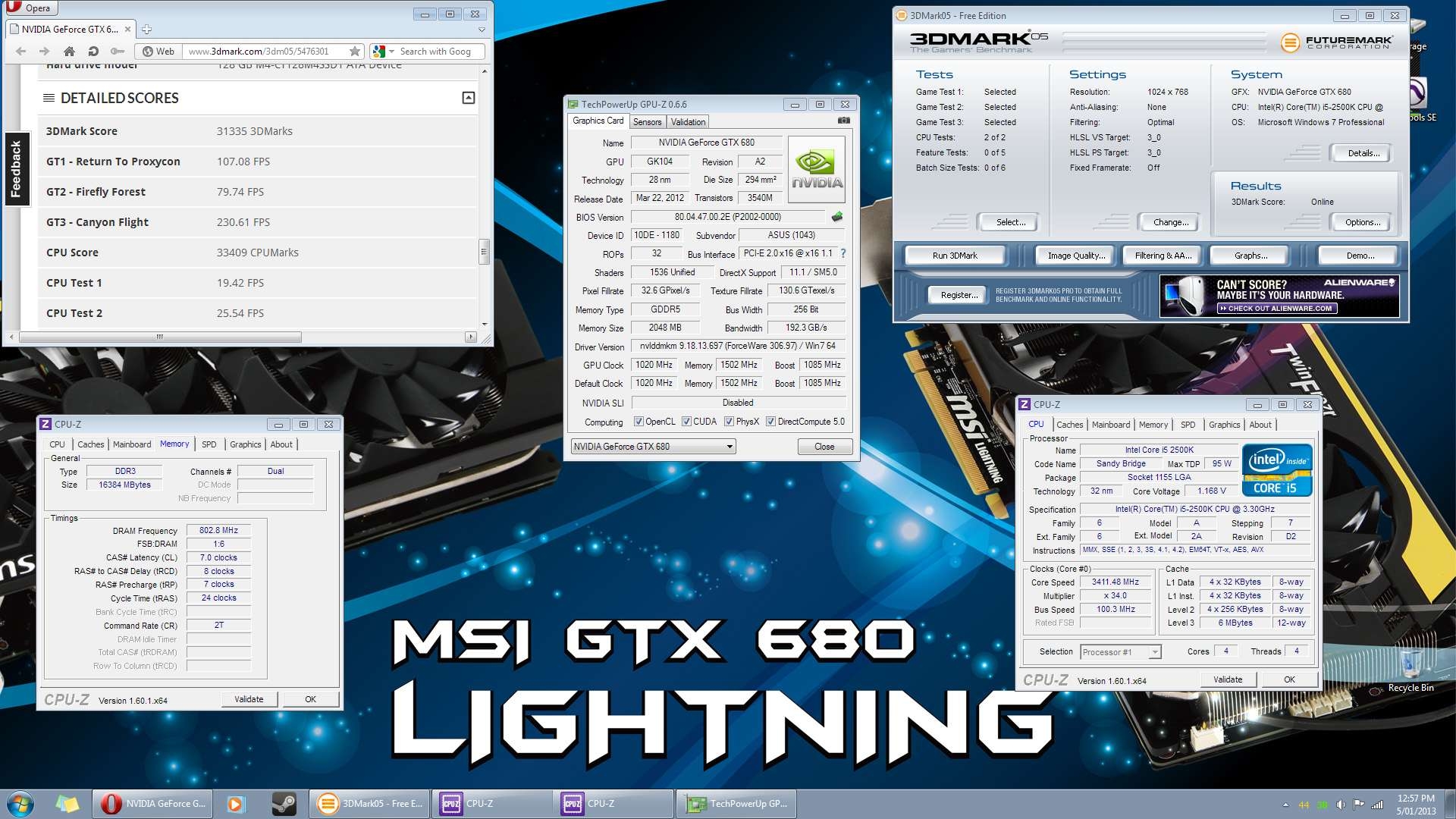Image resolution: width=1456 pixels, height=819 pixels.
Task: Click the Opera address bar
Action: (x=266, y=52)
